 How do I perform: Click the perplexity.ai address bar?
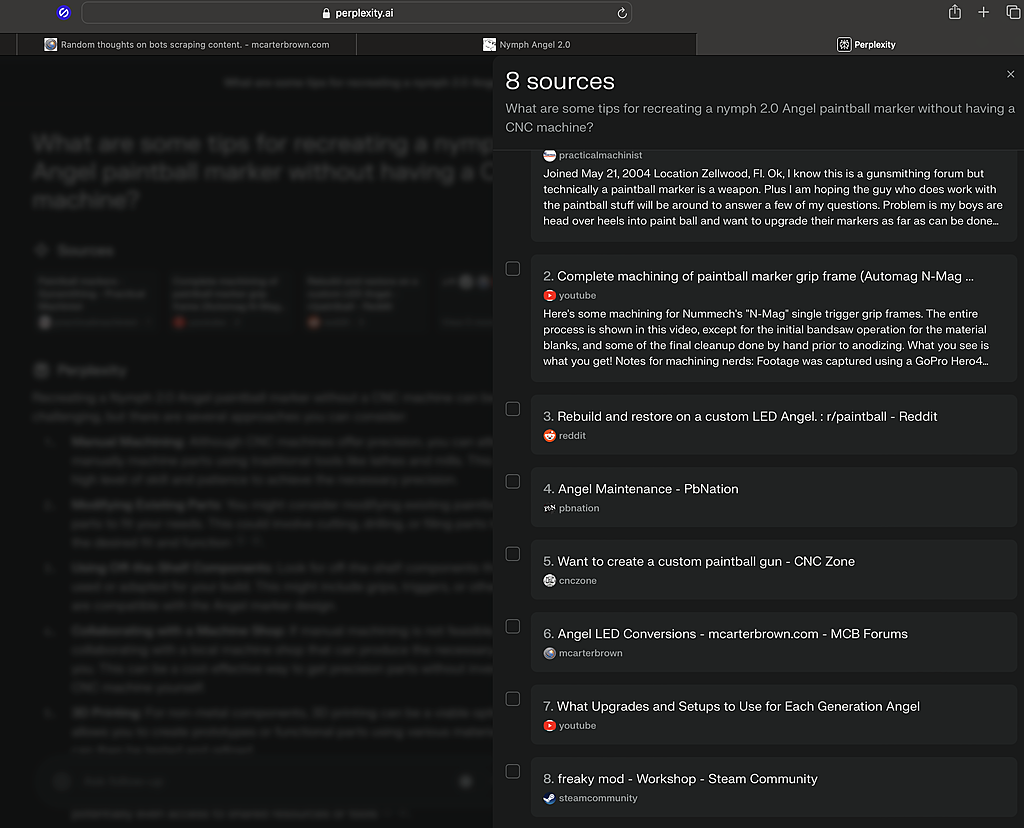coord(357,13)
